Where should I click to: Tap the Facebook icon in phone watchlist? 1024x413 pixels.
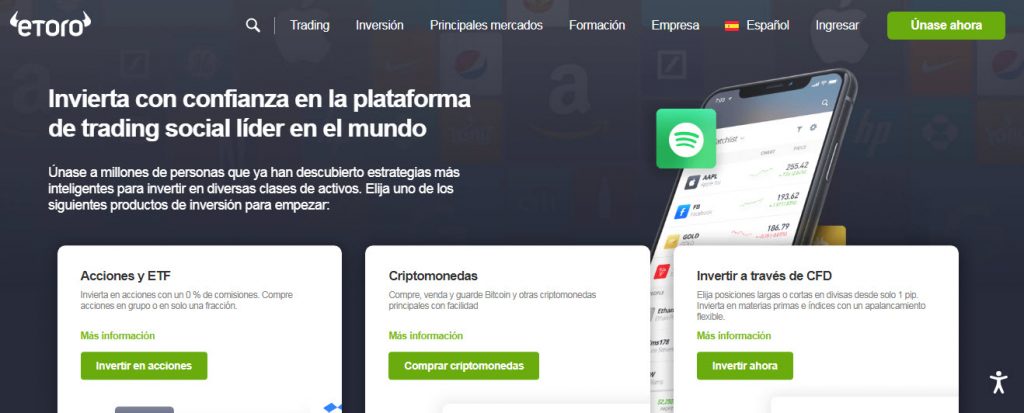tap(682, 212)
